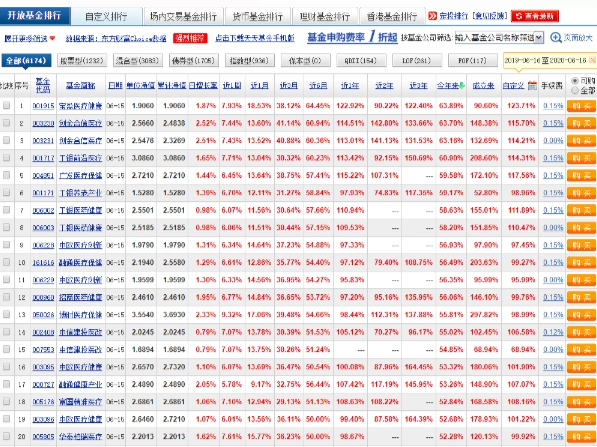Click the 基金申购费率1折起 link
Screen dimensions: 597x447
pos(352,37)
